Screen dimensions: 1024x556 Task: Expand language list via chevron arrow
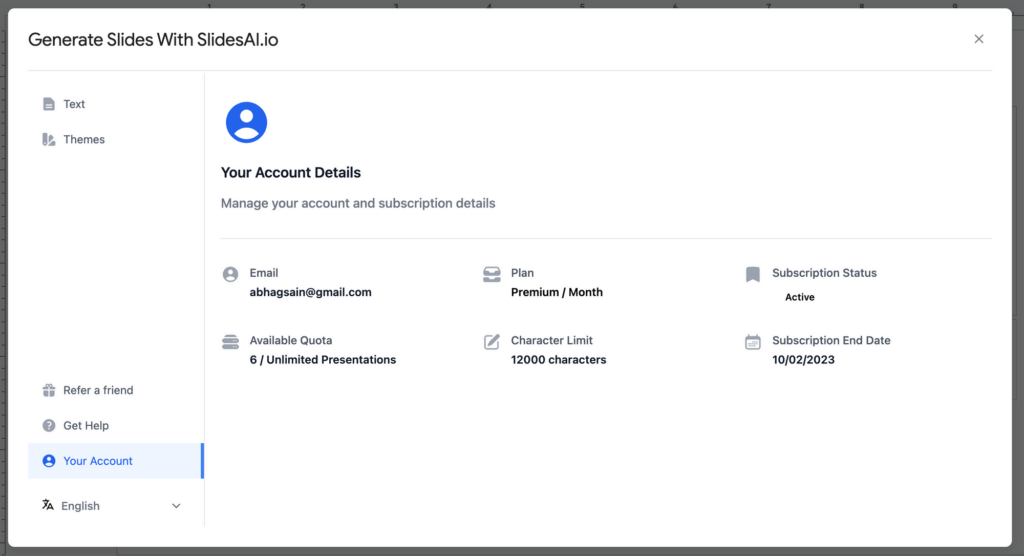point(176,506)
